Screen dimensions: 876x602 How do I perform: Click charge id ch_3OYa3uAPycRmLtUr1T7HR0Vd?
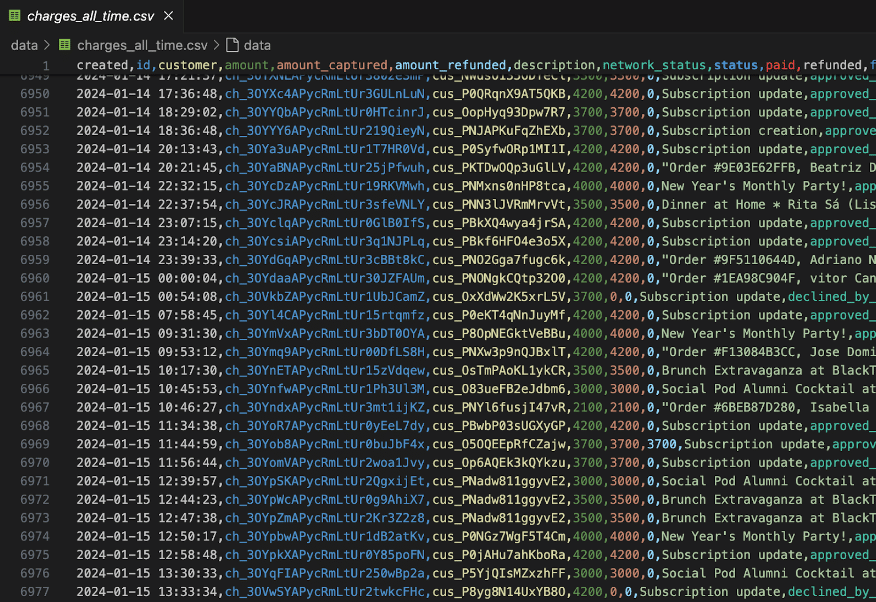click(x=325, y=149)
